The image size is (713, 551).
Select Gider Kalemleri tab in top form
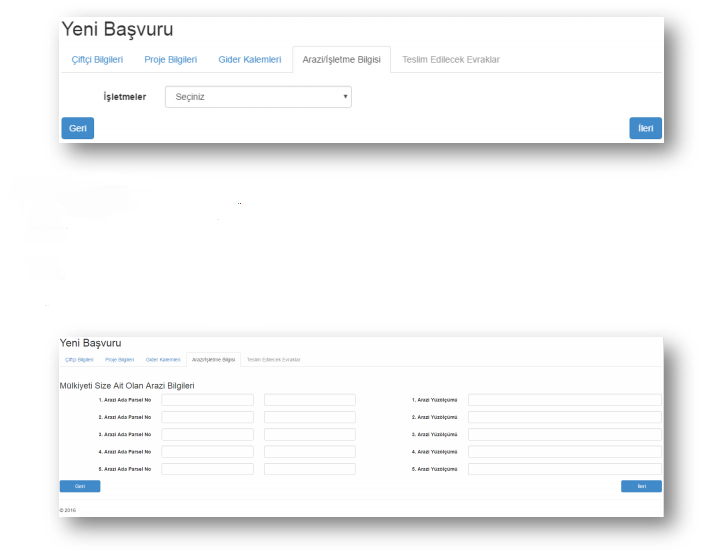pyautogui.click(x=249, y=60)
